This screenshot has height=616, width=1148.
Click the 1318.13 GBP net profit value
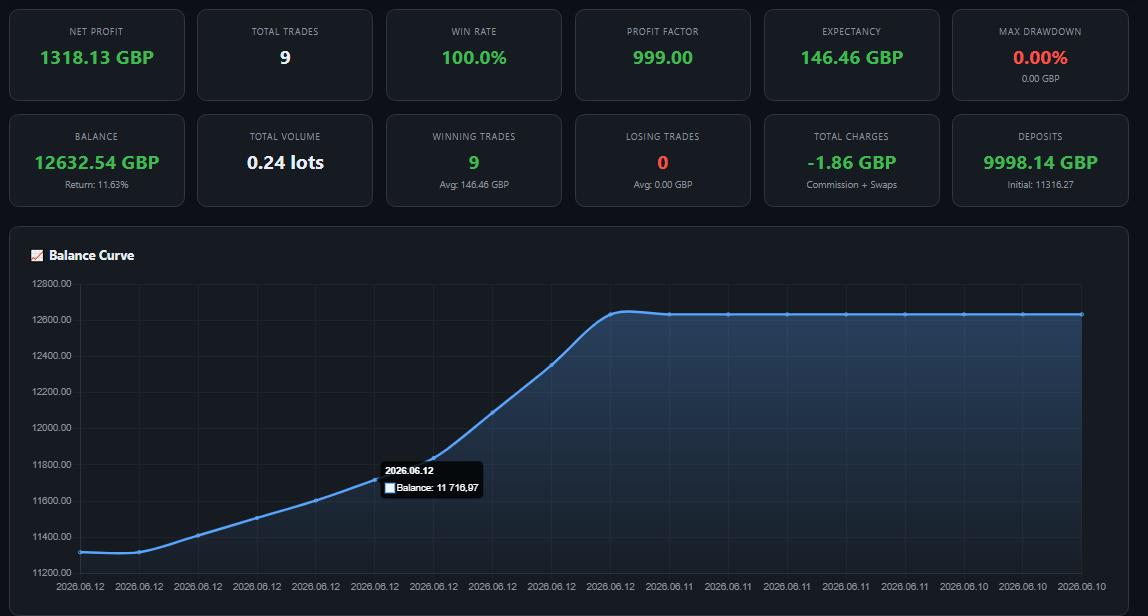click(x=97, y=57)
